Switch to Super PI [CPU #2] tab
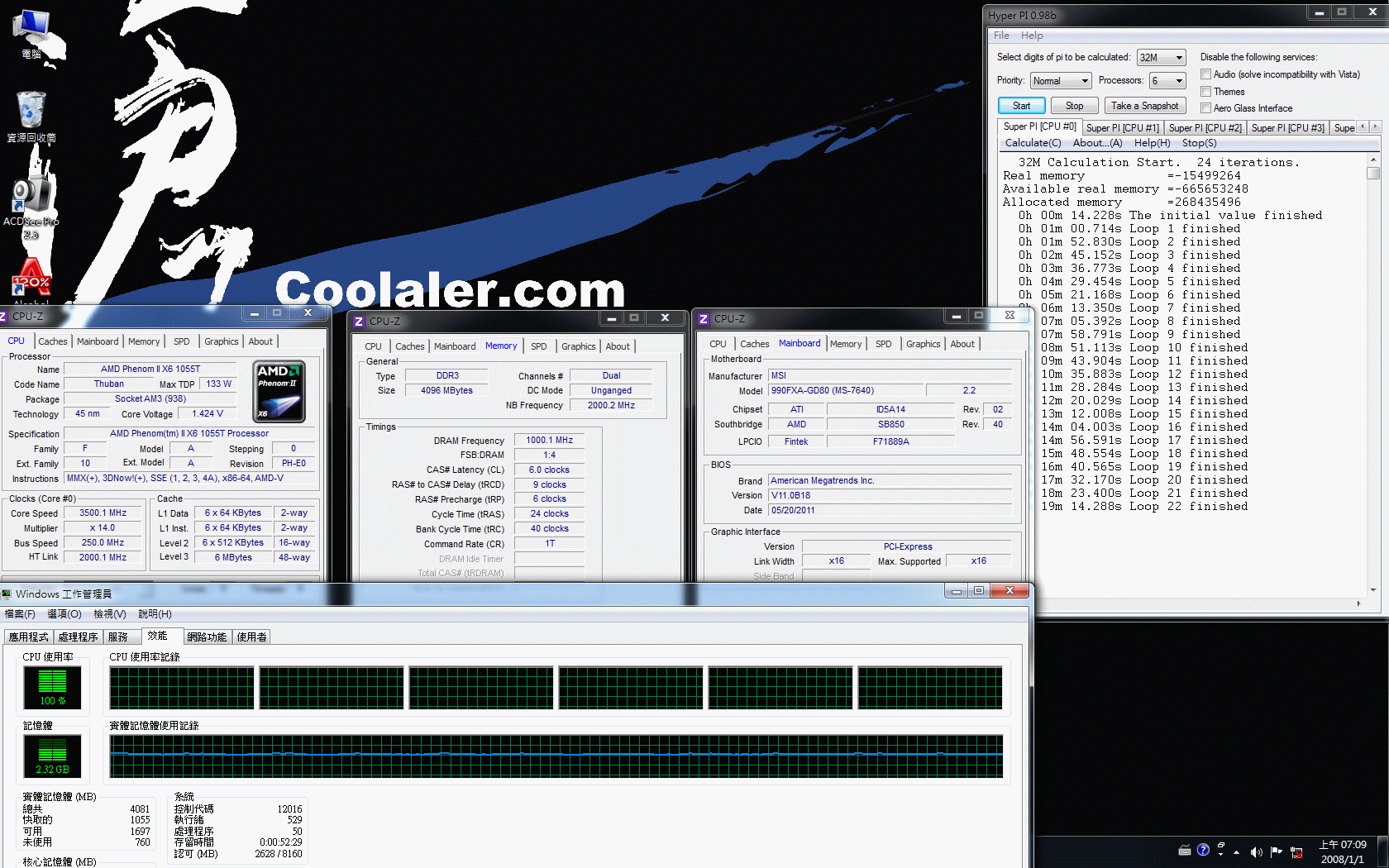Viewport: 1389px width, 868px height. tap(1205, 128)
